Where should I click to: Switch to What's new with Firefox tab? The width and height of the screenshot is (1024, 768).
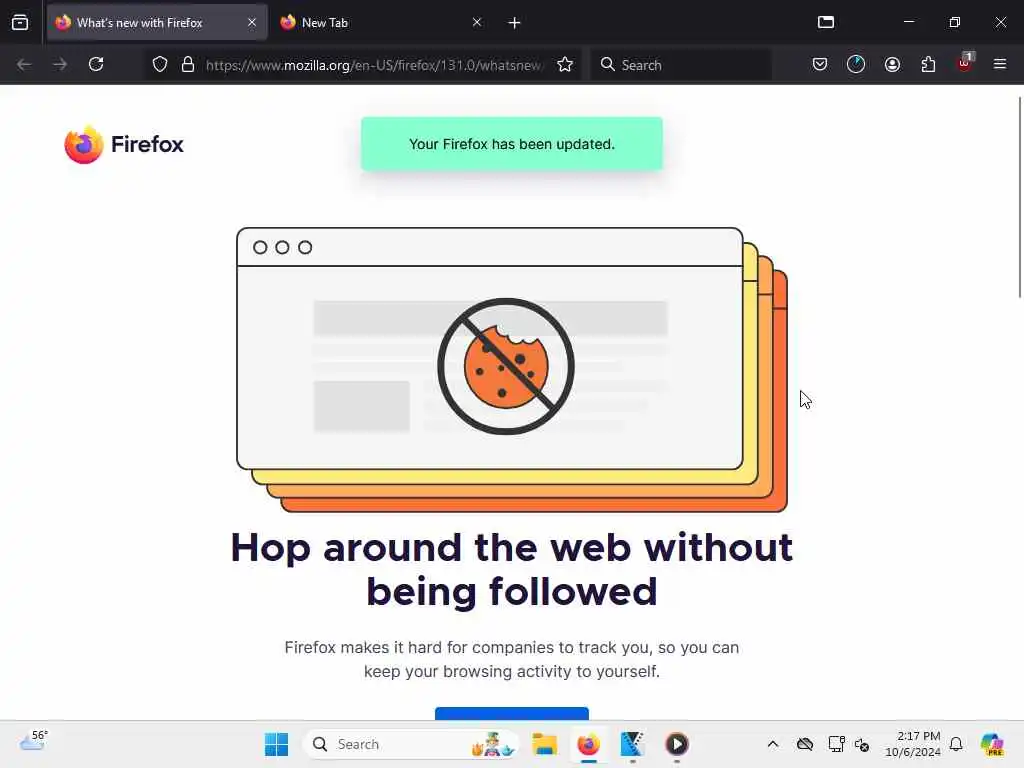[x=157, y=23]
